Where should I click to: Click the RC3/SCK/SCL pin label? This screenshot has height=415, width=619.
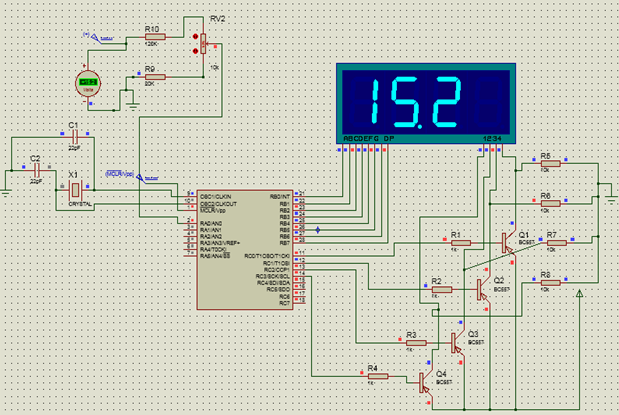point(273,276)
